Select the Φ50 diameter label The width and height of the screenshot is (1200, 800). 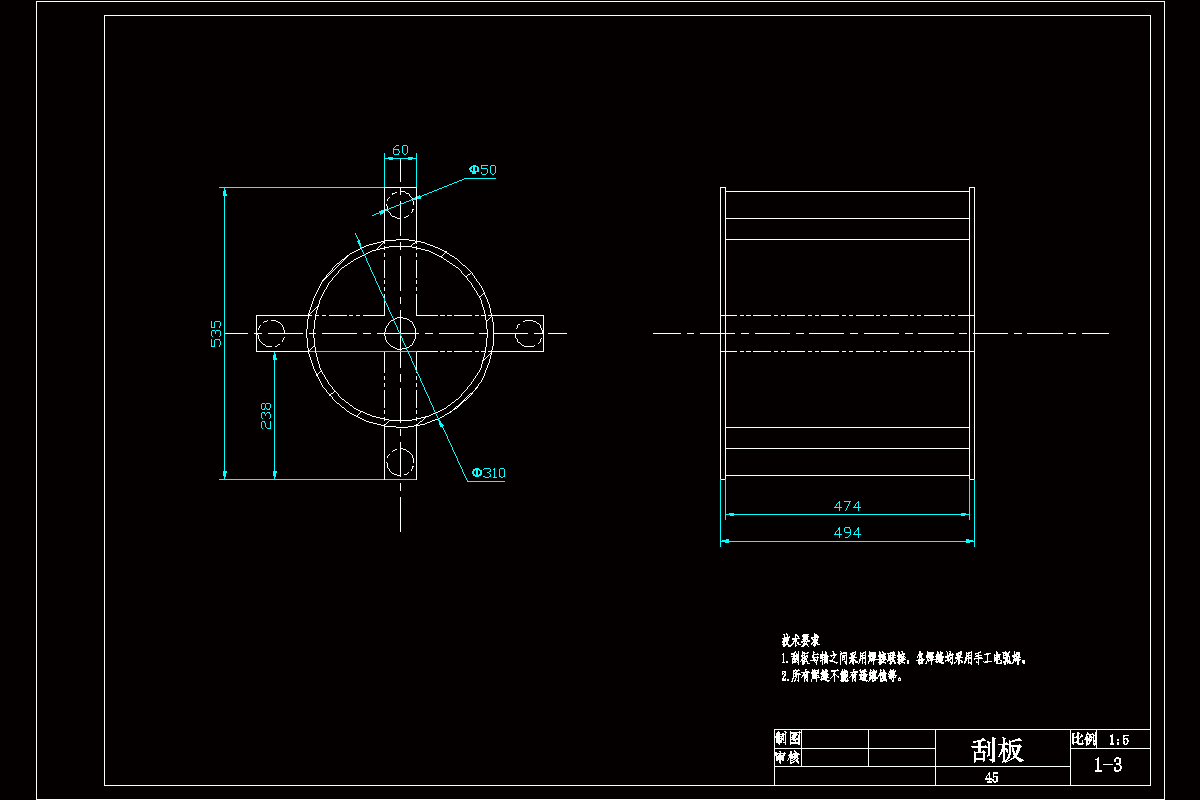point(483,170)
